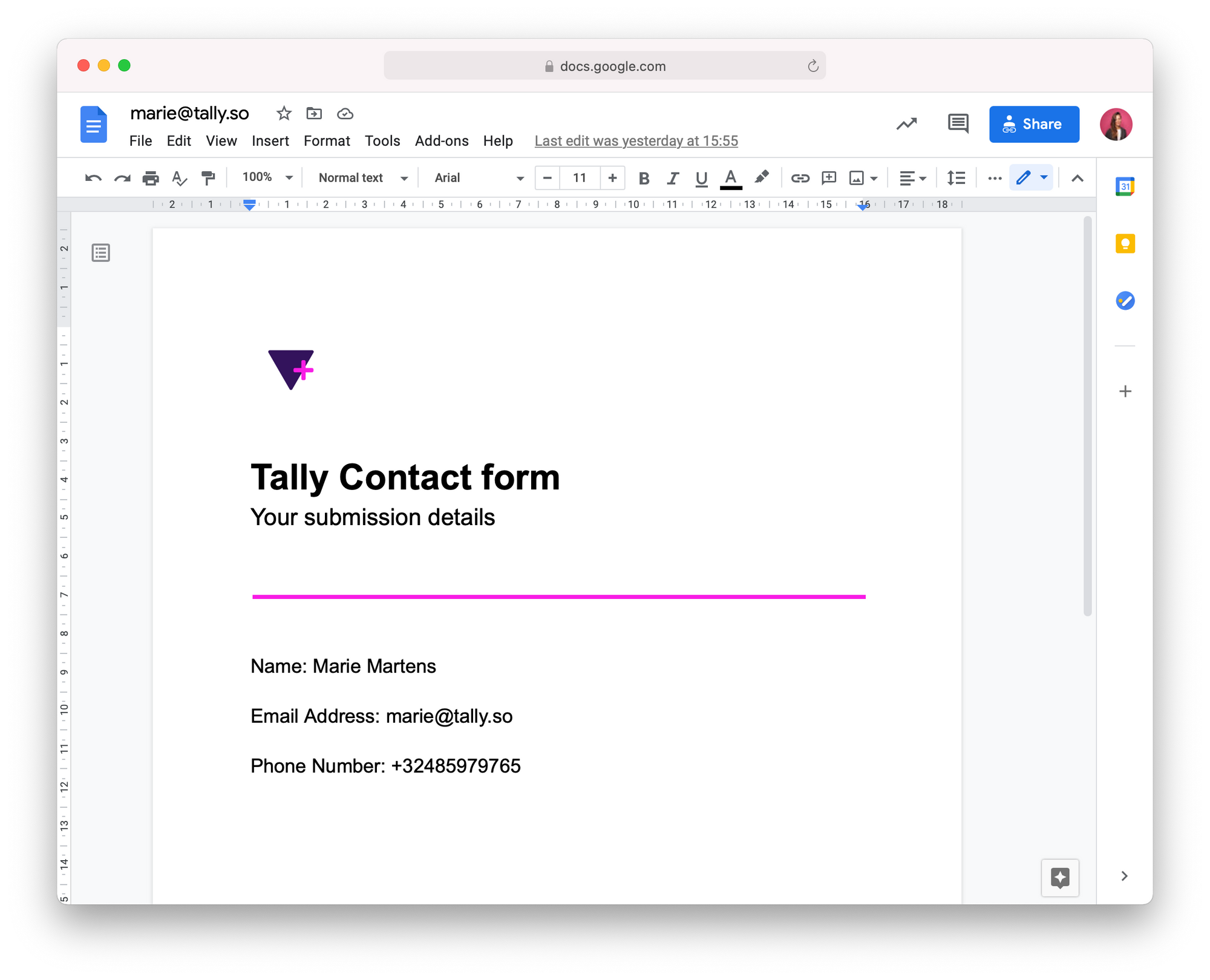
Task: Click the Insert image icon
Action: tap(856, 178)
